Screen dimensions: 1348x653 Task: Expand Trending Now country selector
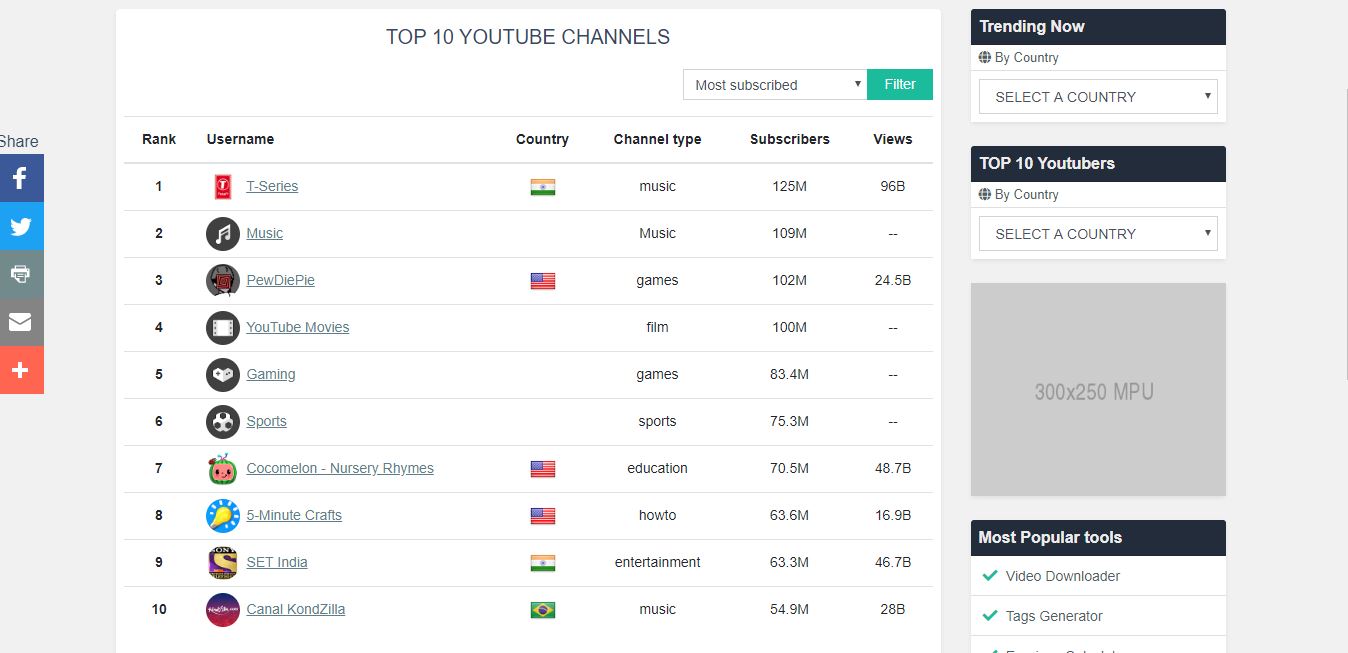pos(1097,97)
